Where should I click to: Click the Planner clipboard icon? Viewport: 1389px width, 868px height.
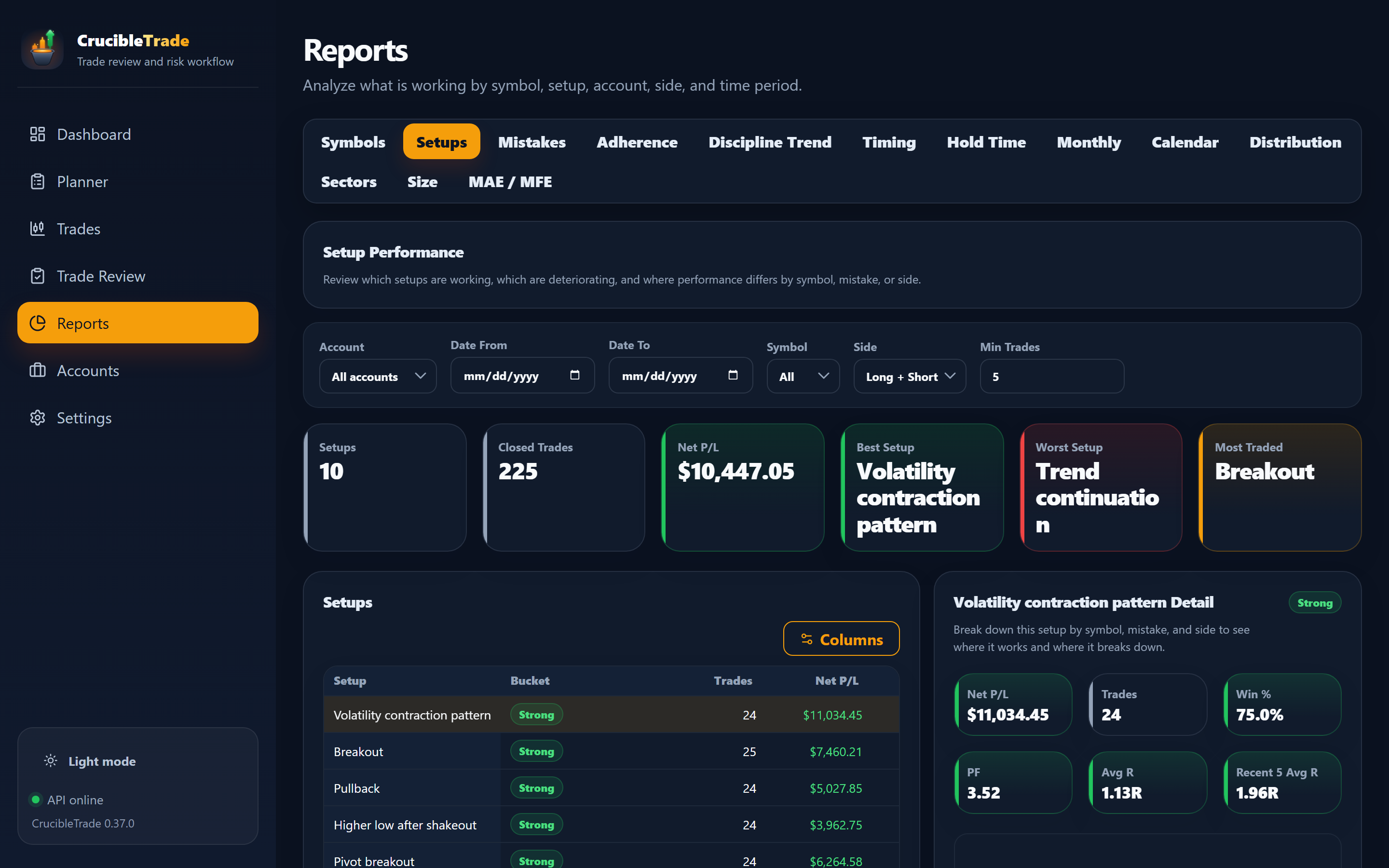[37, 181]
